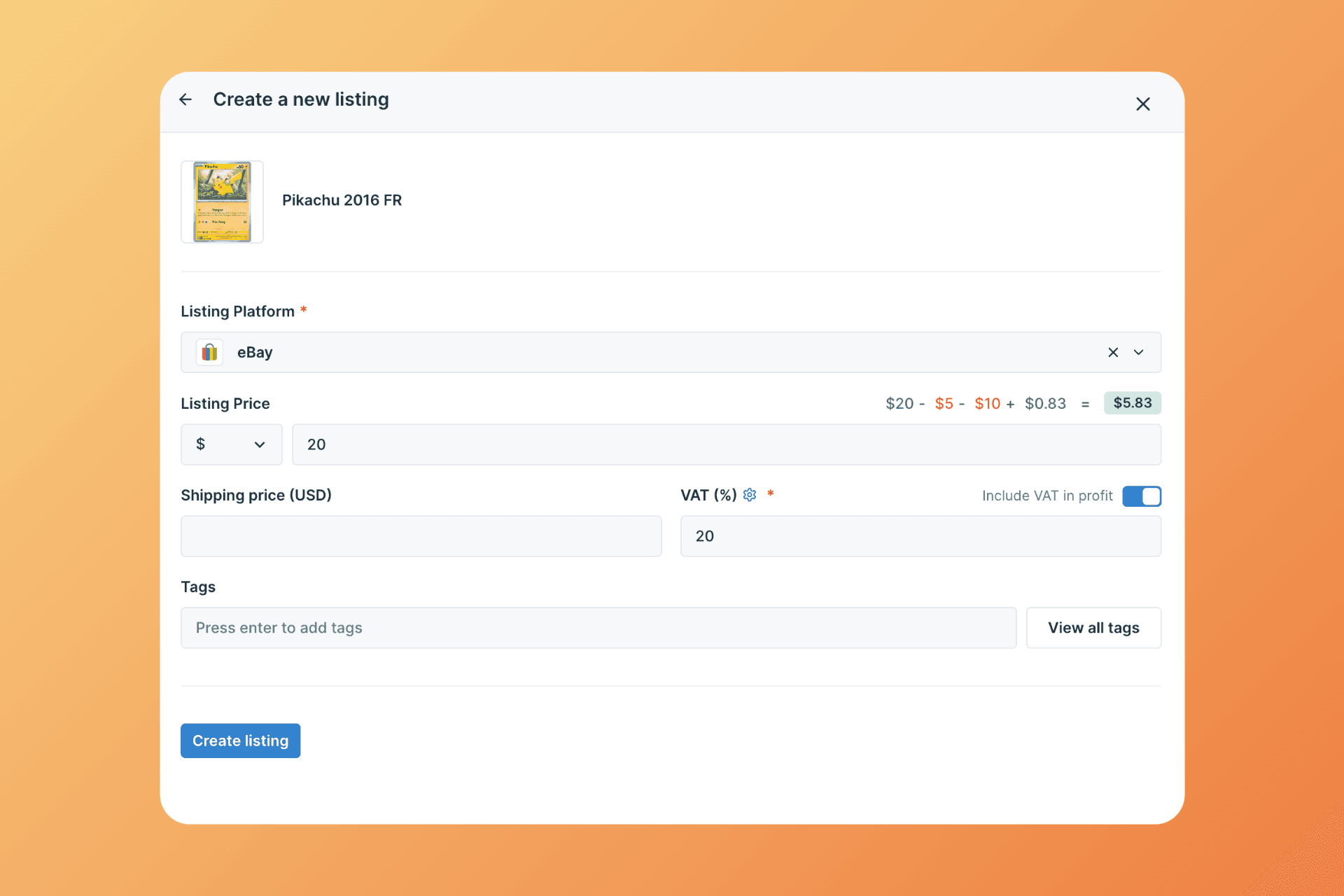This screenshot has width=1344, height=896.
Task: Click the Listing Price input field
Action: pos(726,444)
